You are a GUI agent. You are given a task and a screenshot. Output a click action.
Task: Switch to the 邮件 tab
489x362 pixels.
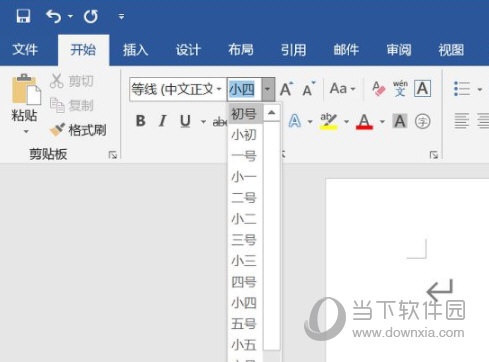346,50
